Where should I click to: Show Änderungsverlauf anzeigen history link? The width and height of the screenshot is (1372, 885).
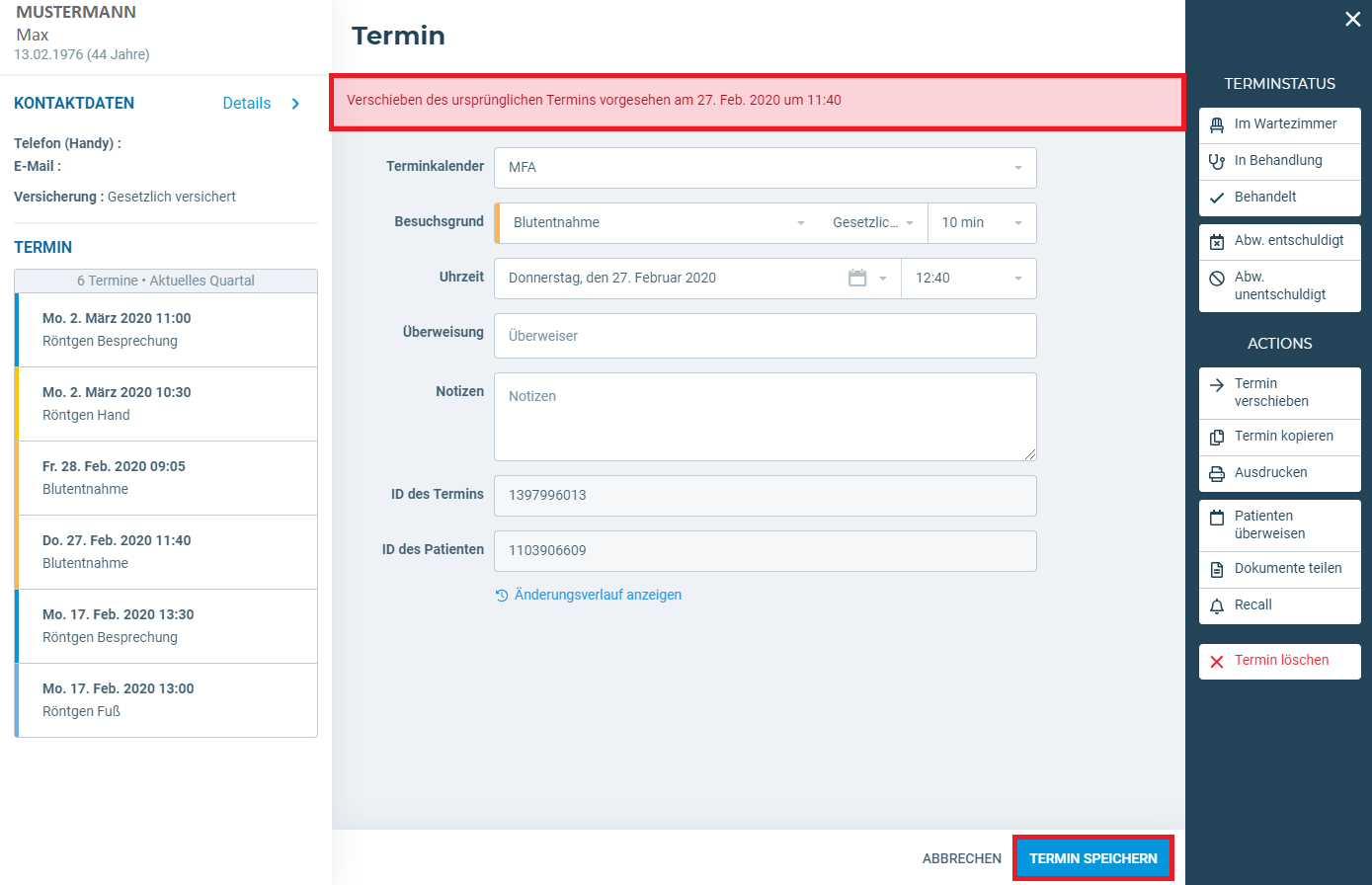[589, 596]
